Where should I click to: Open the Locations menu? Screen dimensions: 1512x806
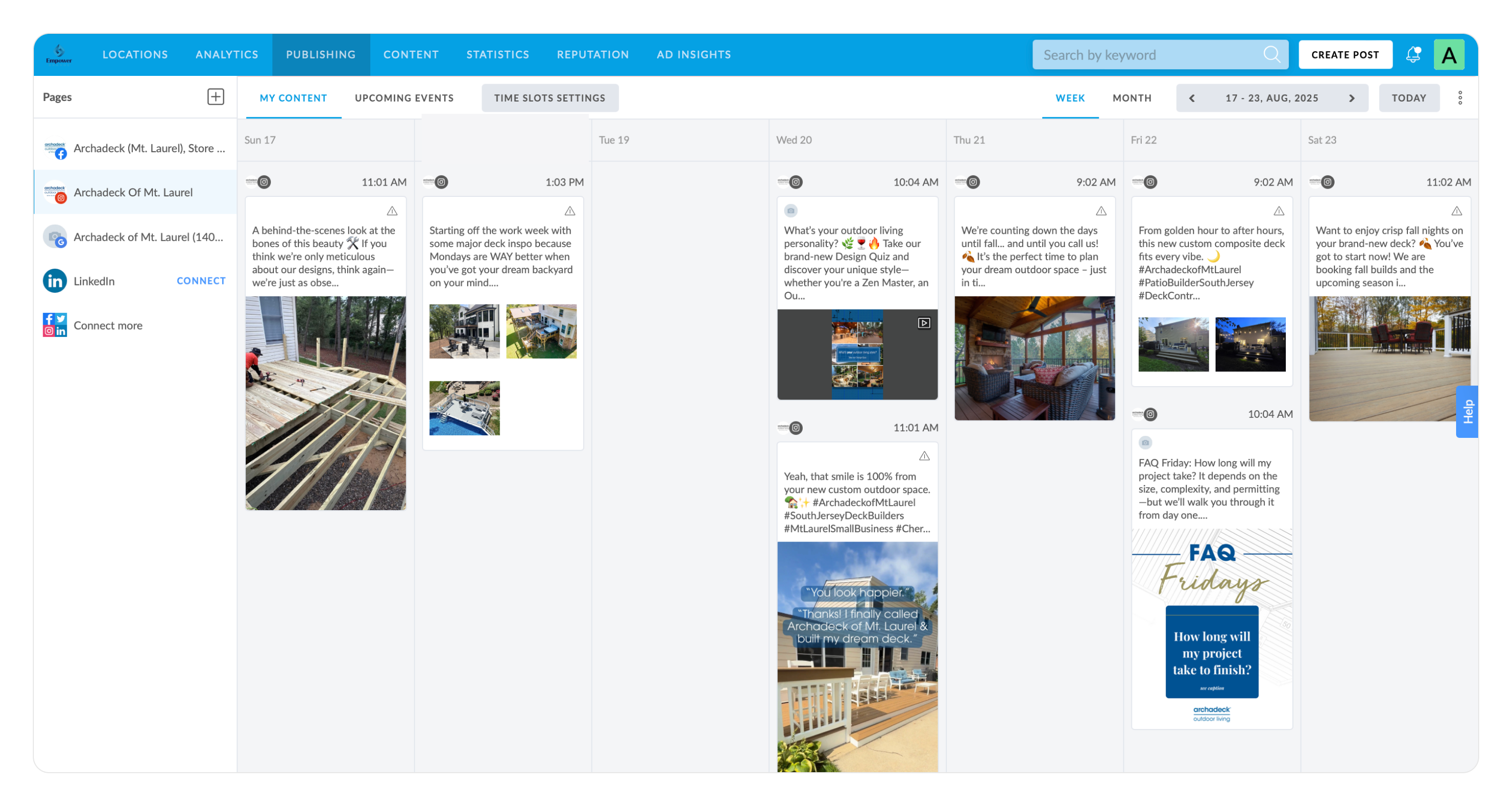click(x=135, y=54)
